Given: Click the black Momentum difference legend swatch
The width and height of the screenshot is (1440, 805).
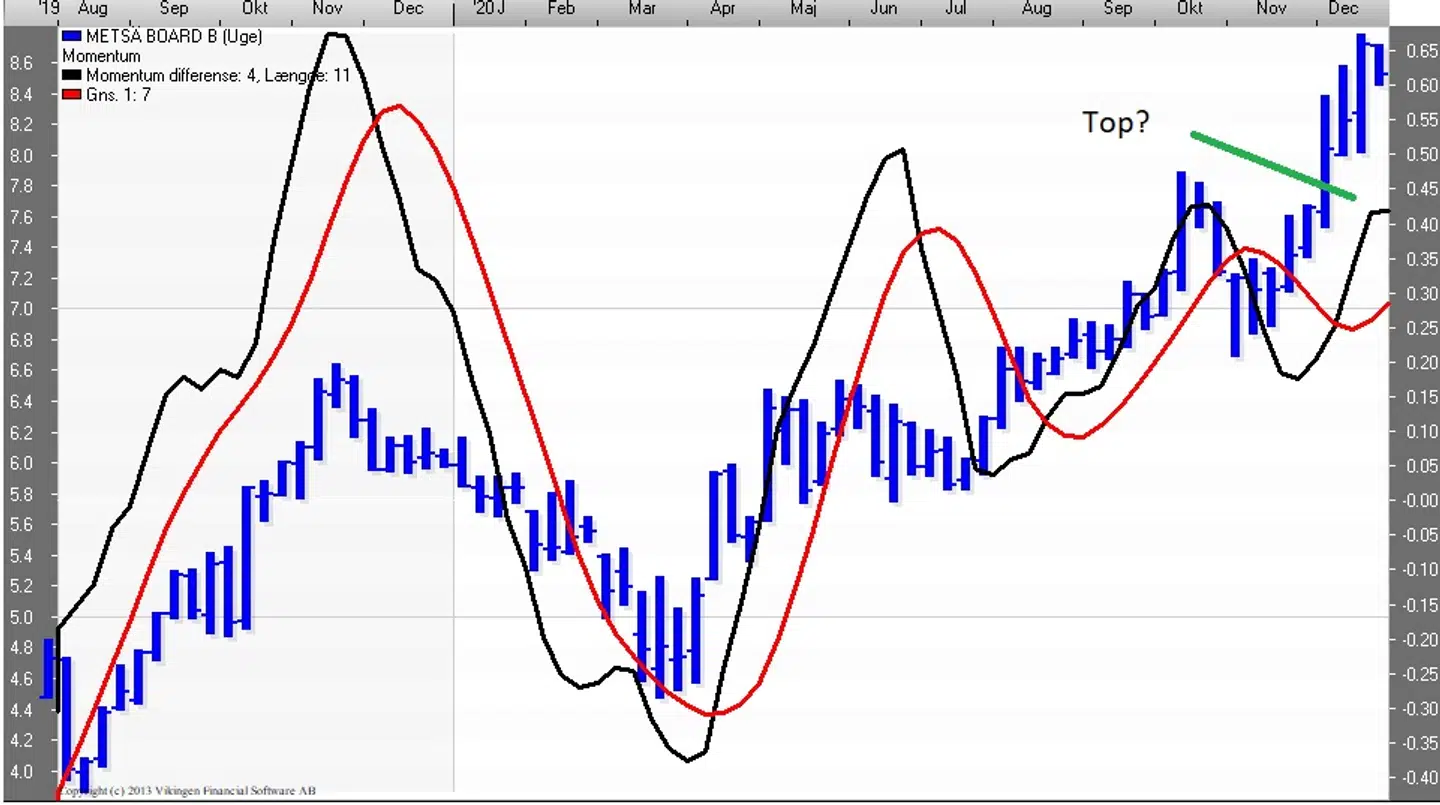Looking at the screenshot, I should 72,75.
